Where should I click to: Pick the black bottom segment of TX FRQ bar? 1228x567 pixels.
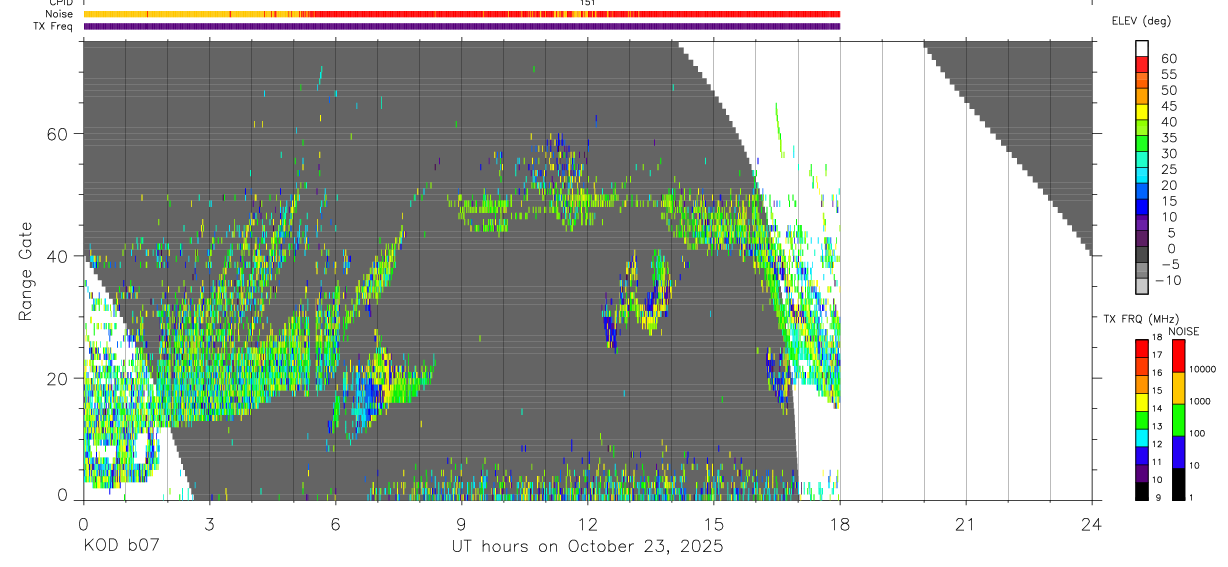[x=1142, y=491]
